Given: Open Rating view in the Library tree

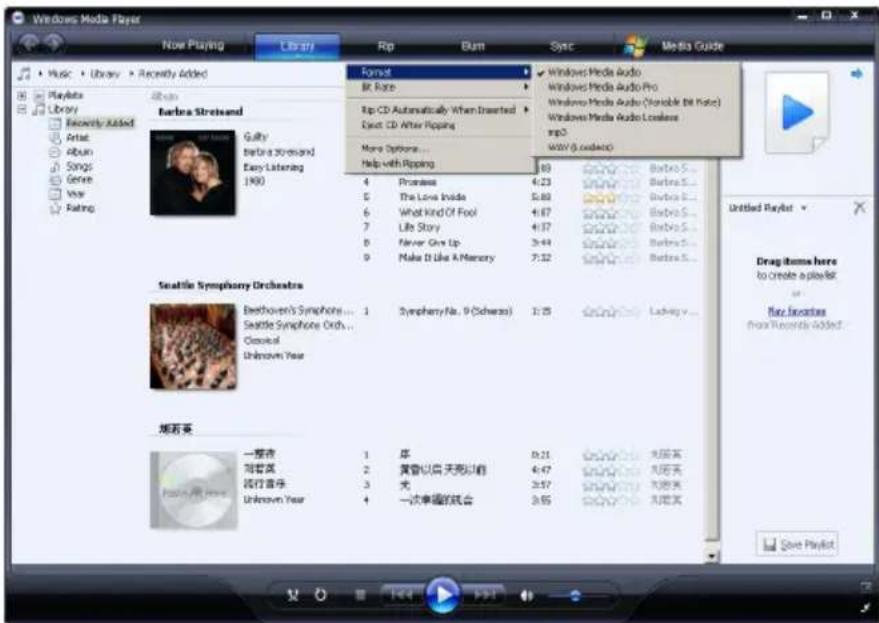Looking at the screenshot, I should 80,208.
